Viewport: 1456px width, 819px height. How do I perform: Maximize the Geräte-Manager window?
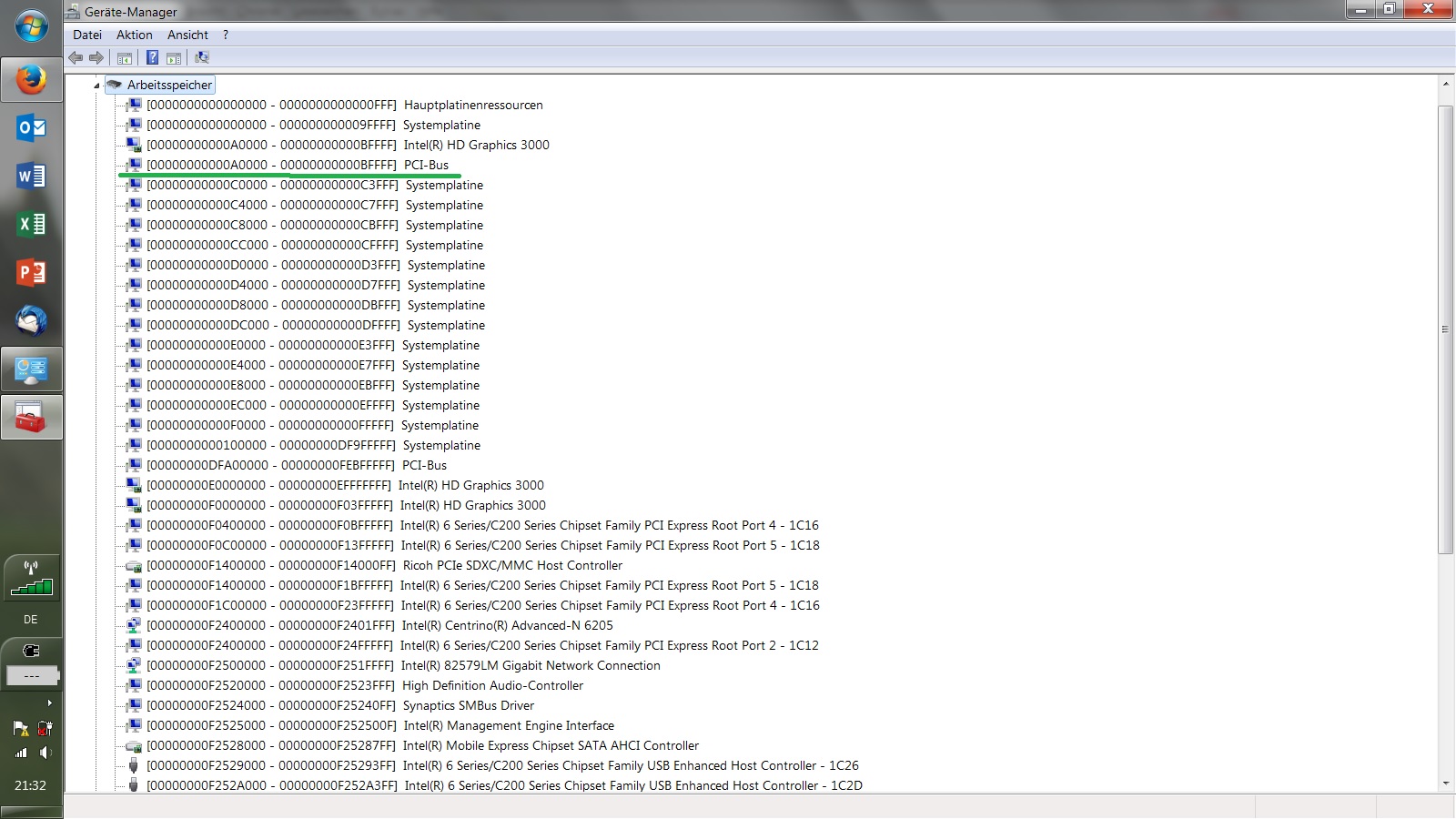click(1389, 9)
